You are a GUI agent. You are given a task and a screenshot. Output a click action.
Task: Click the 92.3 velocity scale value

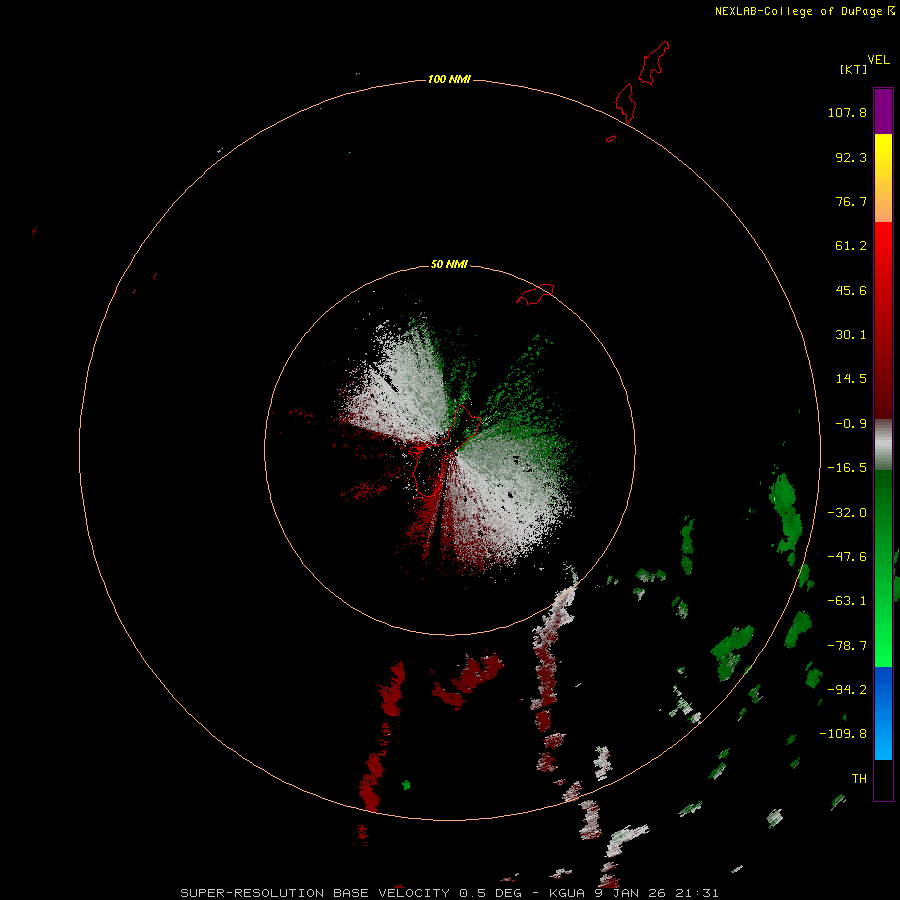(x=851, y=157)
